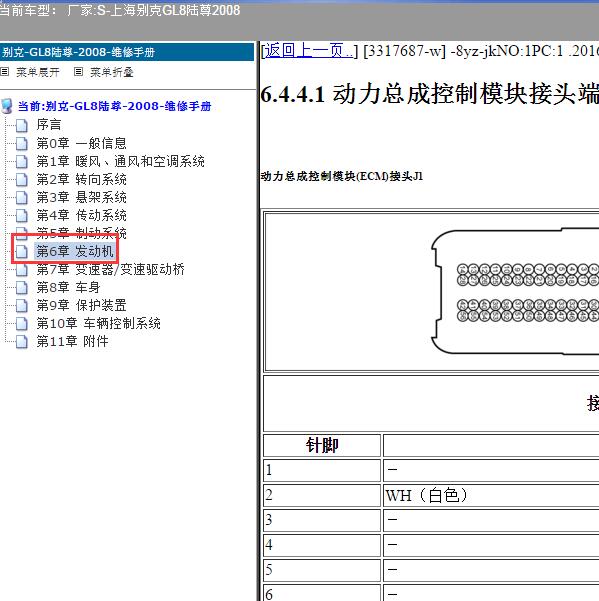599x601 pixels.
Task: Open chapter 第7章 变速器/变速驱动桥
Action: (x=110, y=270)
